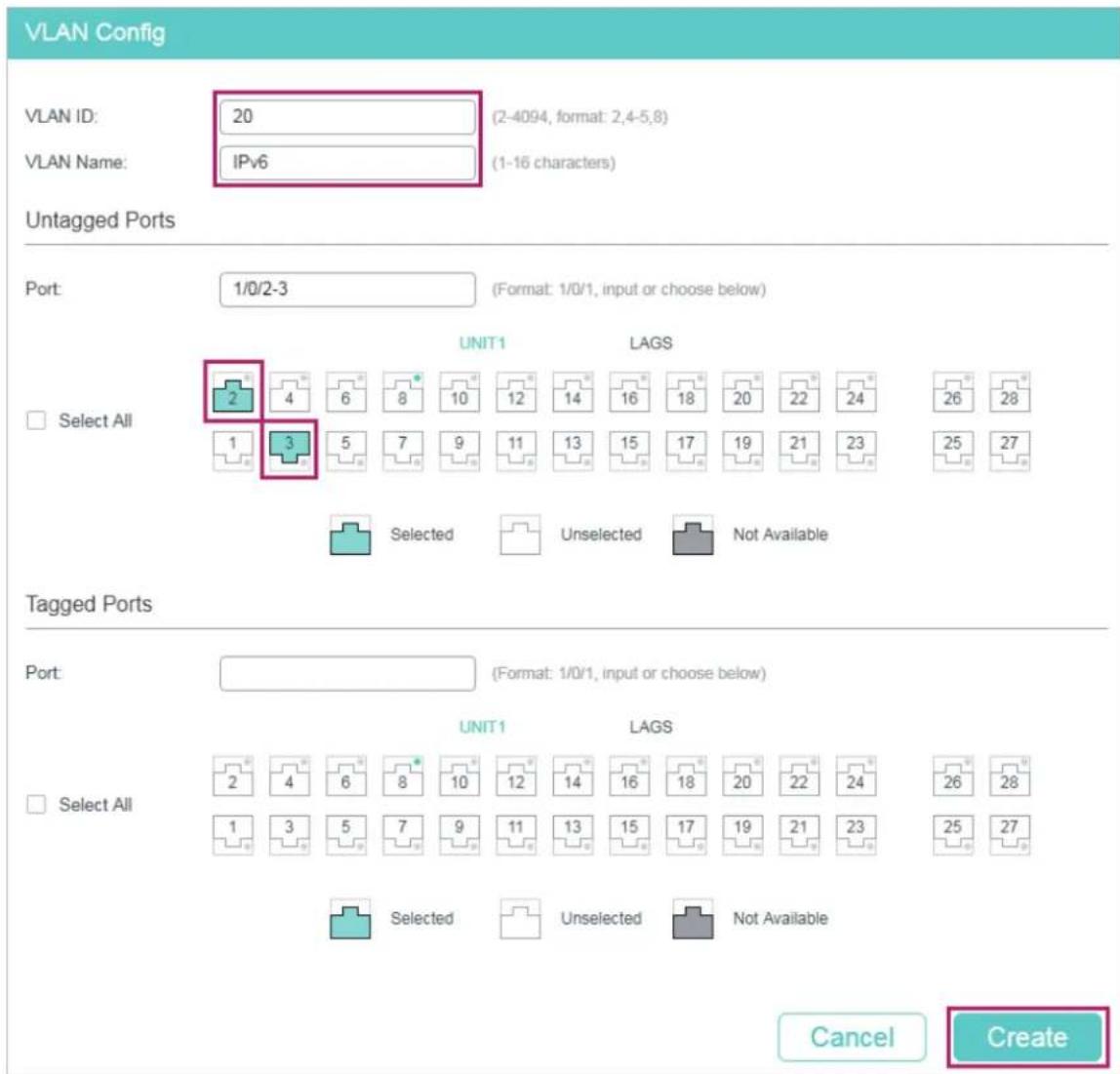Click the Create button
This screenshot has height=1074, width=1120.
click(1027, 1037)
